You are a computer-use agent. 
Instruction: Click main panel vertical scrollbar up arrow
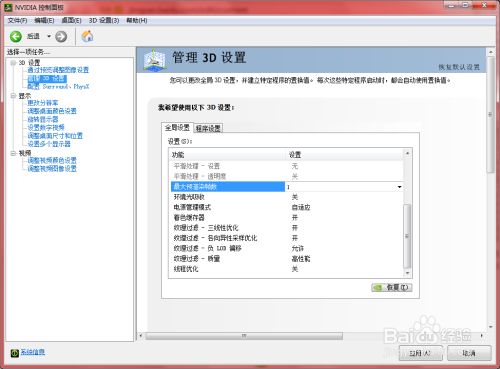click(490, 52)
